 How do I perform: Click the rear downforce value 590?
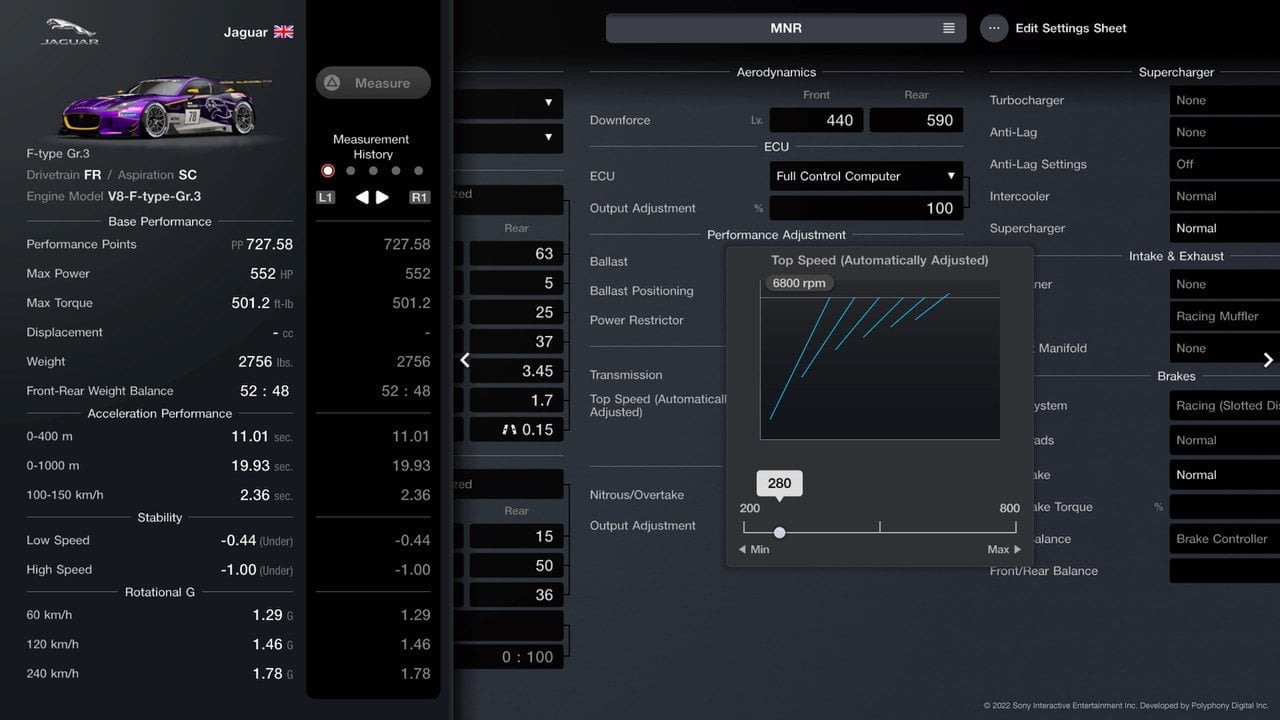[916, 120]
